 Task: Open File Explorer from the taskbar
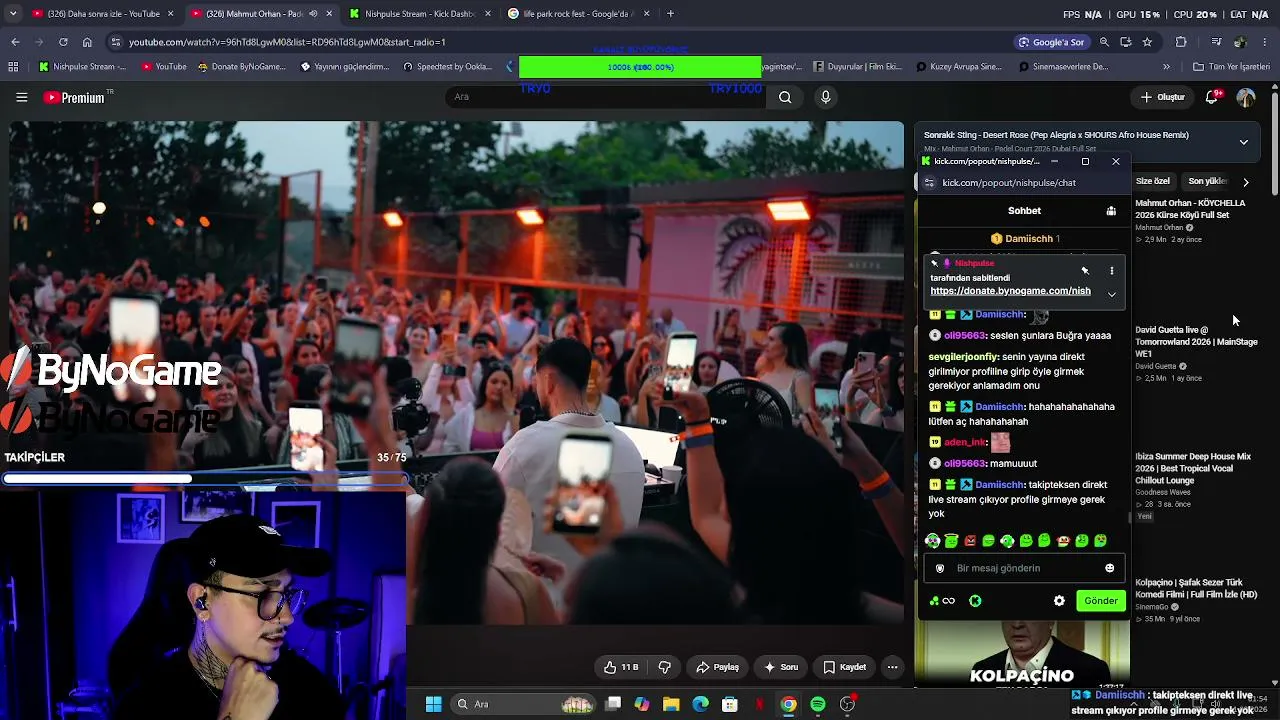click(x=671, y=704)
